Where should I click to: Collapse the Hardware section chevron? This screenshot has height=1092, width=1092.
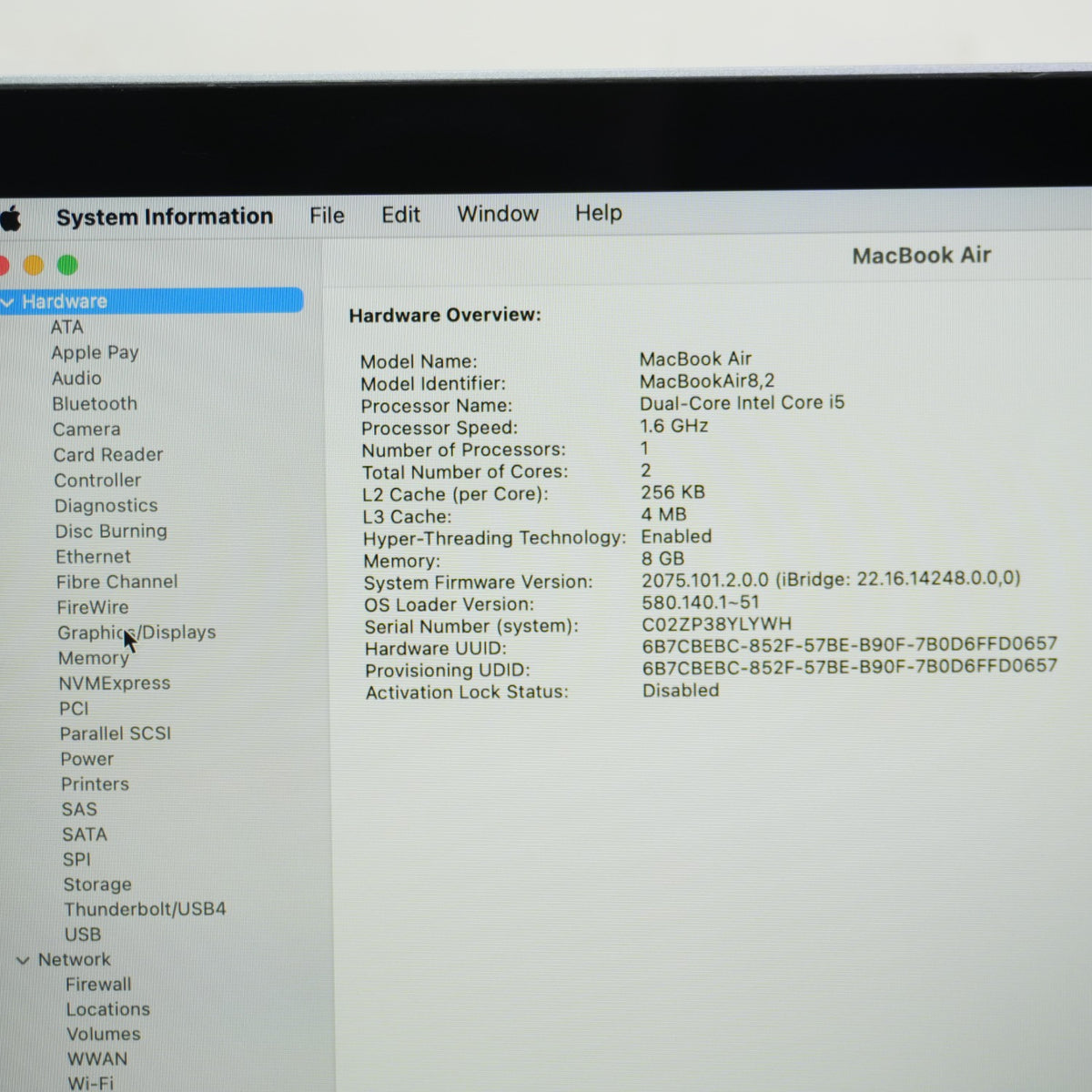coord(8,302)
